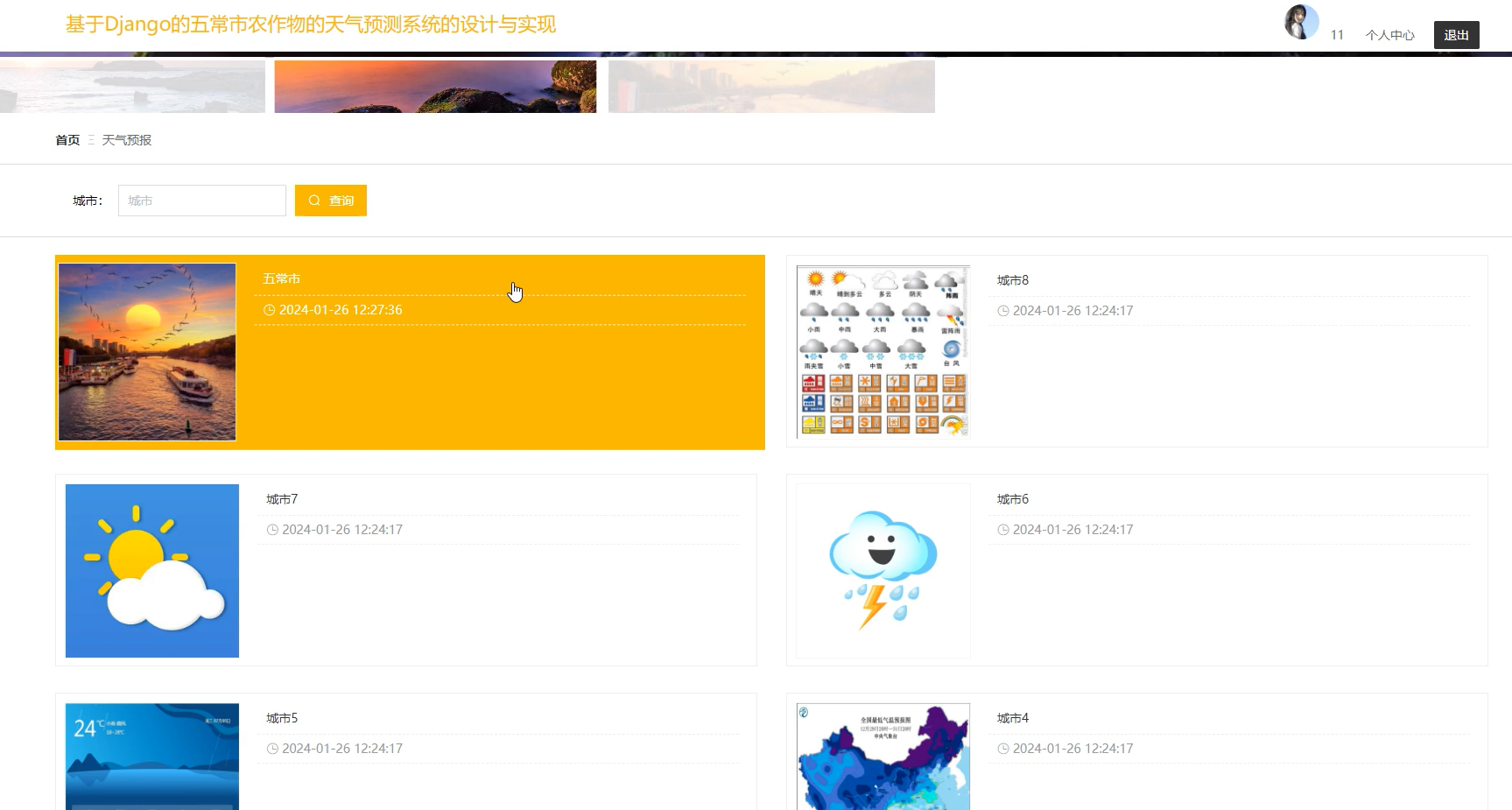This screenshot has width=1512, height=810.
Task: Click the faded left coastal banner image
Action: [132, 86]
